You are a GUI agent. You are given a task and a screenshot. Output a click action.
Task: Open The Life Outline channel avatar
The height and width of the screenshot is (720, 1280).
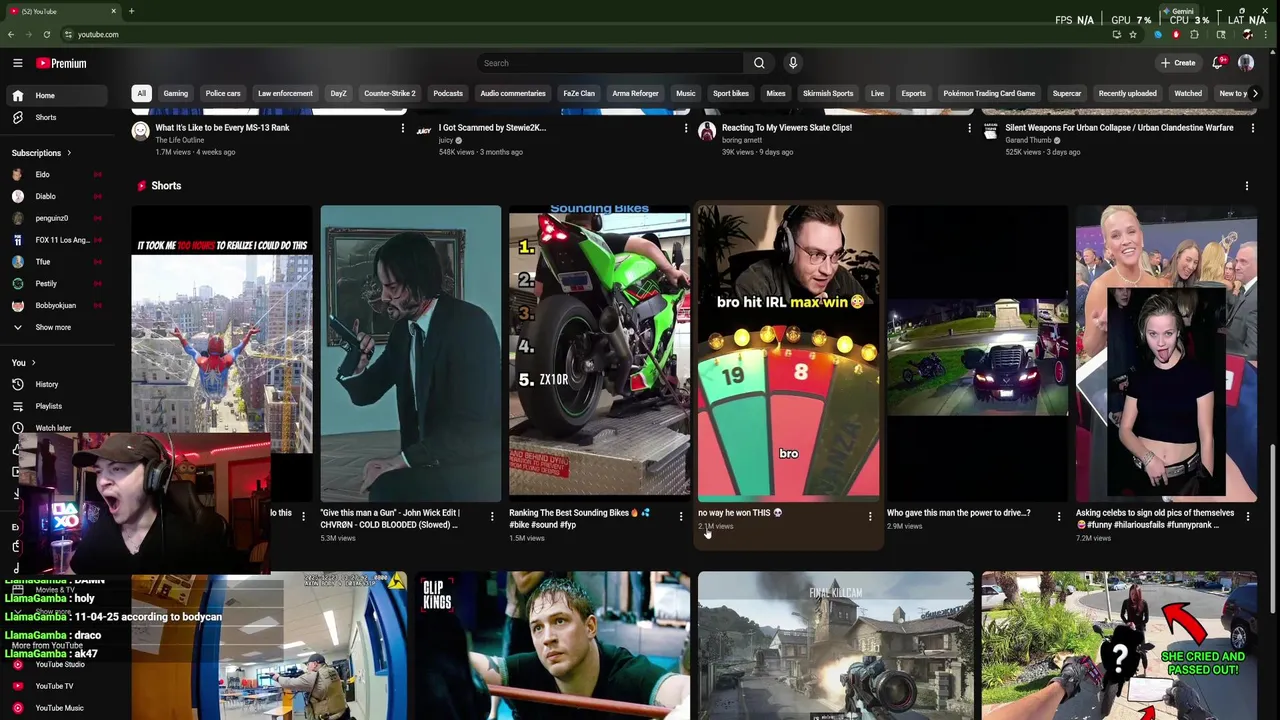tap(140, 131)
